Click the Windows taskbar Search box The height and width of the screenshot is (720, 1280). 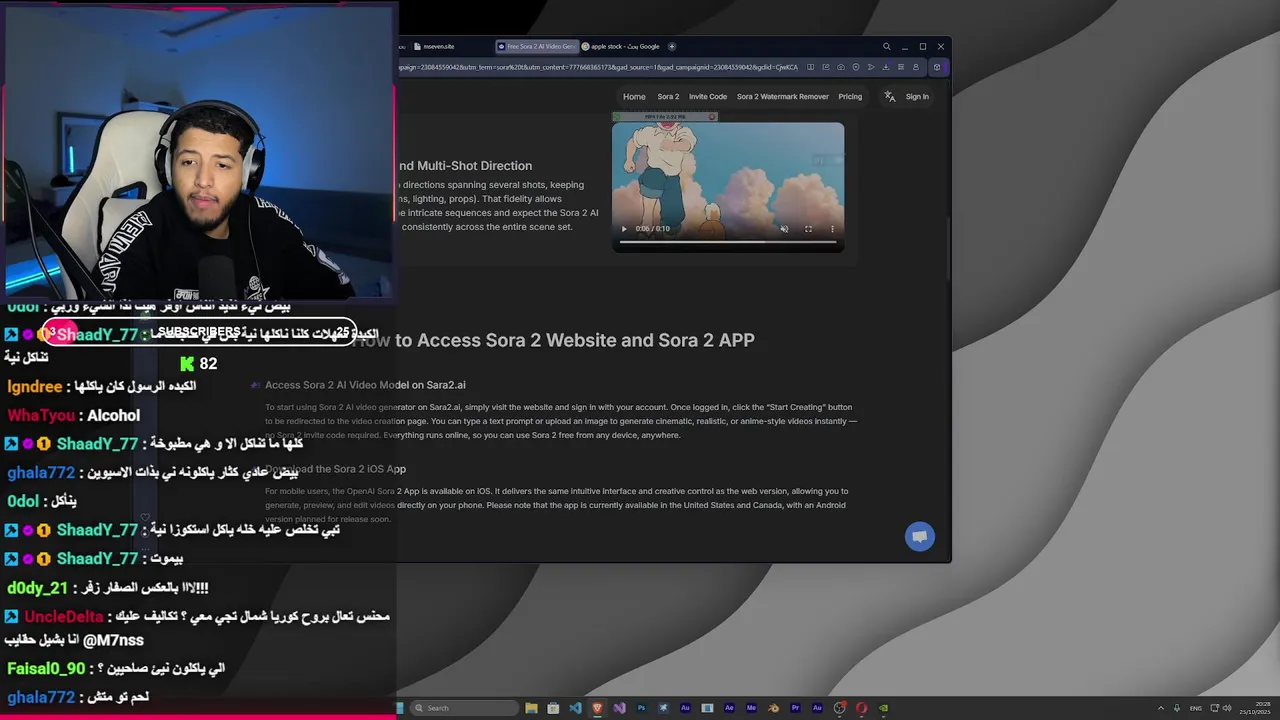click(x=465, y=708)
